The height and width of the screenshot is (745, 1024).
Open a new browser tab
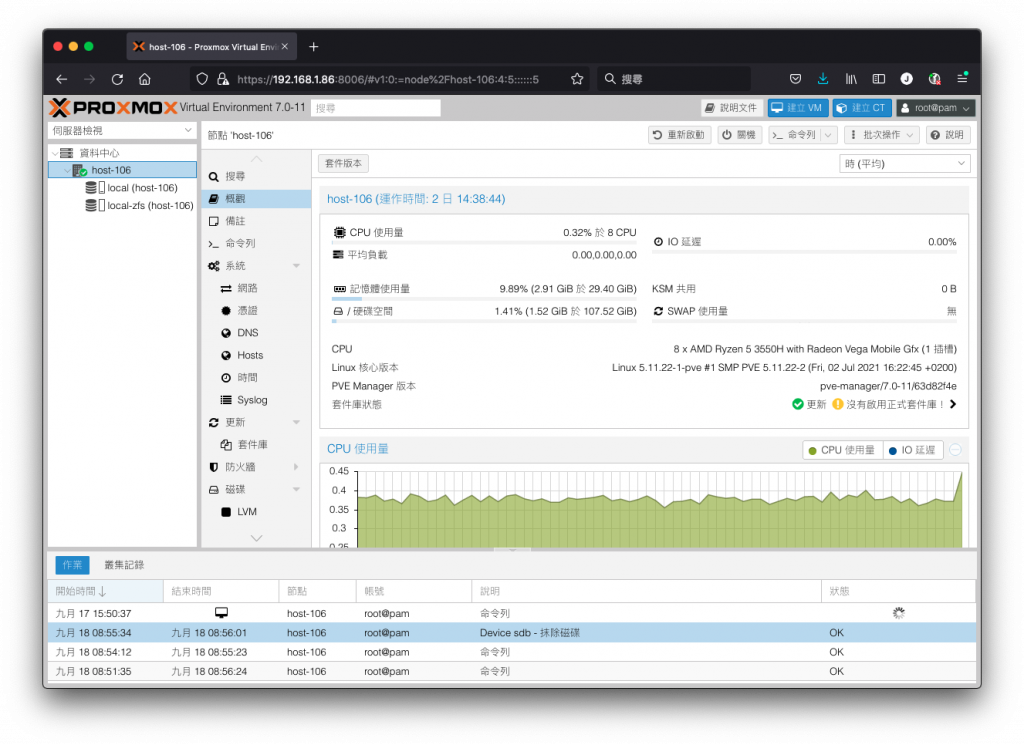313,47
